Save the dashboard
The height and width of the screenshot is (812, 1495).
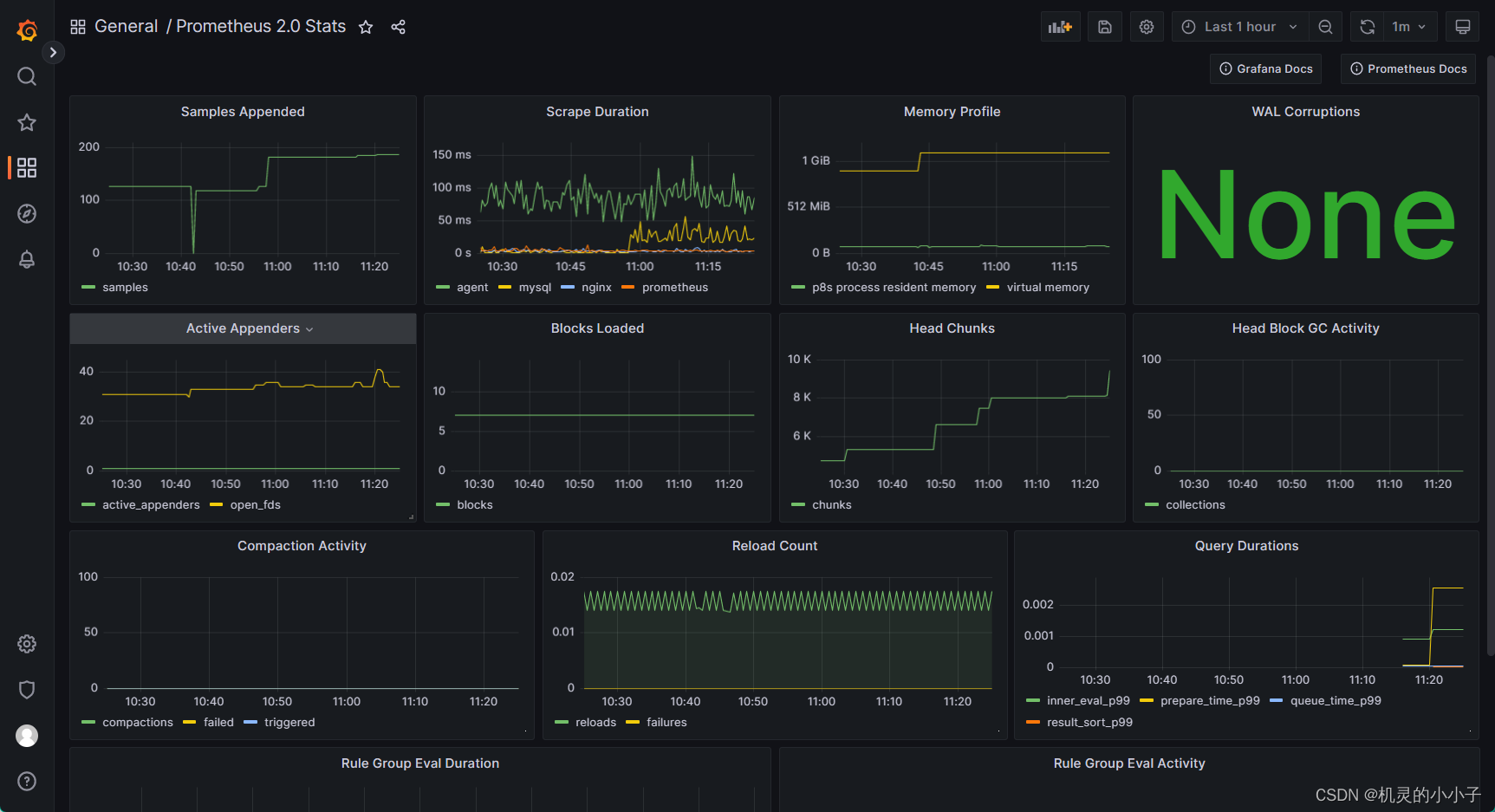[x=1105, y=27]
